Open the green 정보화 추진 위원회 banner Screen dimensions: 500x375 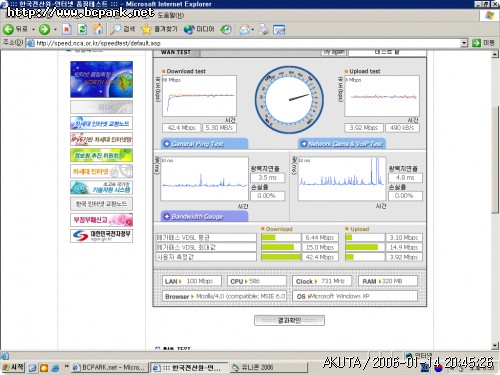pyautogui.click(x=101, y=155)
